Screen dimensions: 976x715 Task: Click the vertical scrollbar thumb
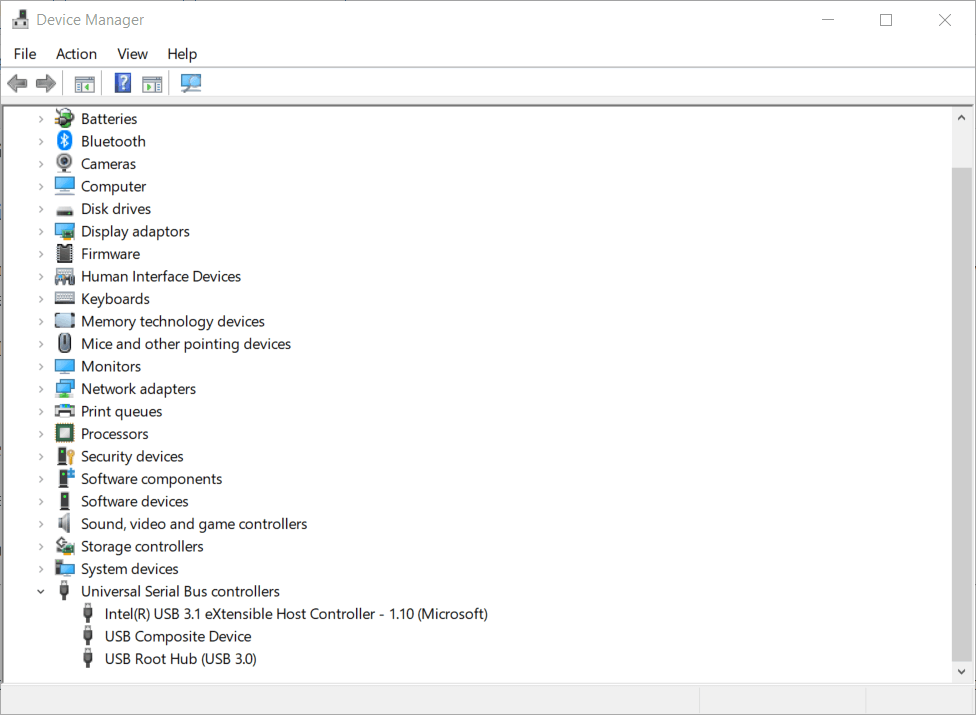(x=961, y=414)
